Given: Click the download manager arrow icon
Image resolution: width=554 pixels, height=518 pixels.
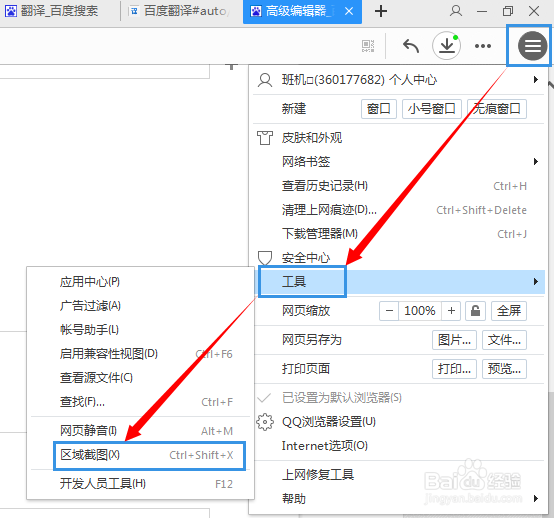Looking at the screenshot, I should click(447, 46).
